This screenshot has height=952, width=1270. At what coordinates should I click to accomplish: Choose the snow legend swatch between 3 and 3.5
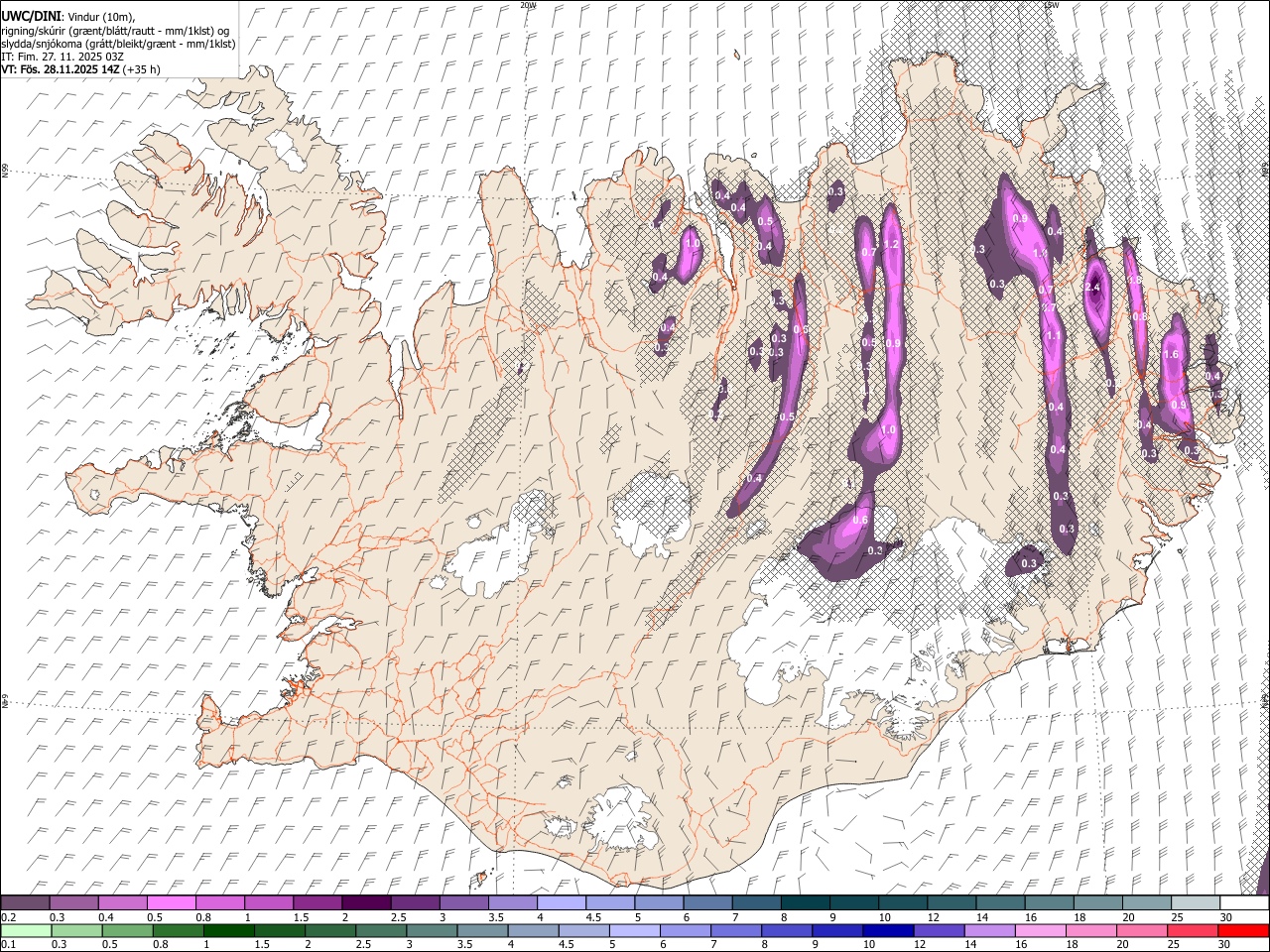(462, 903)
